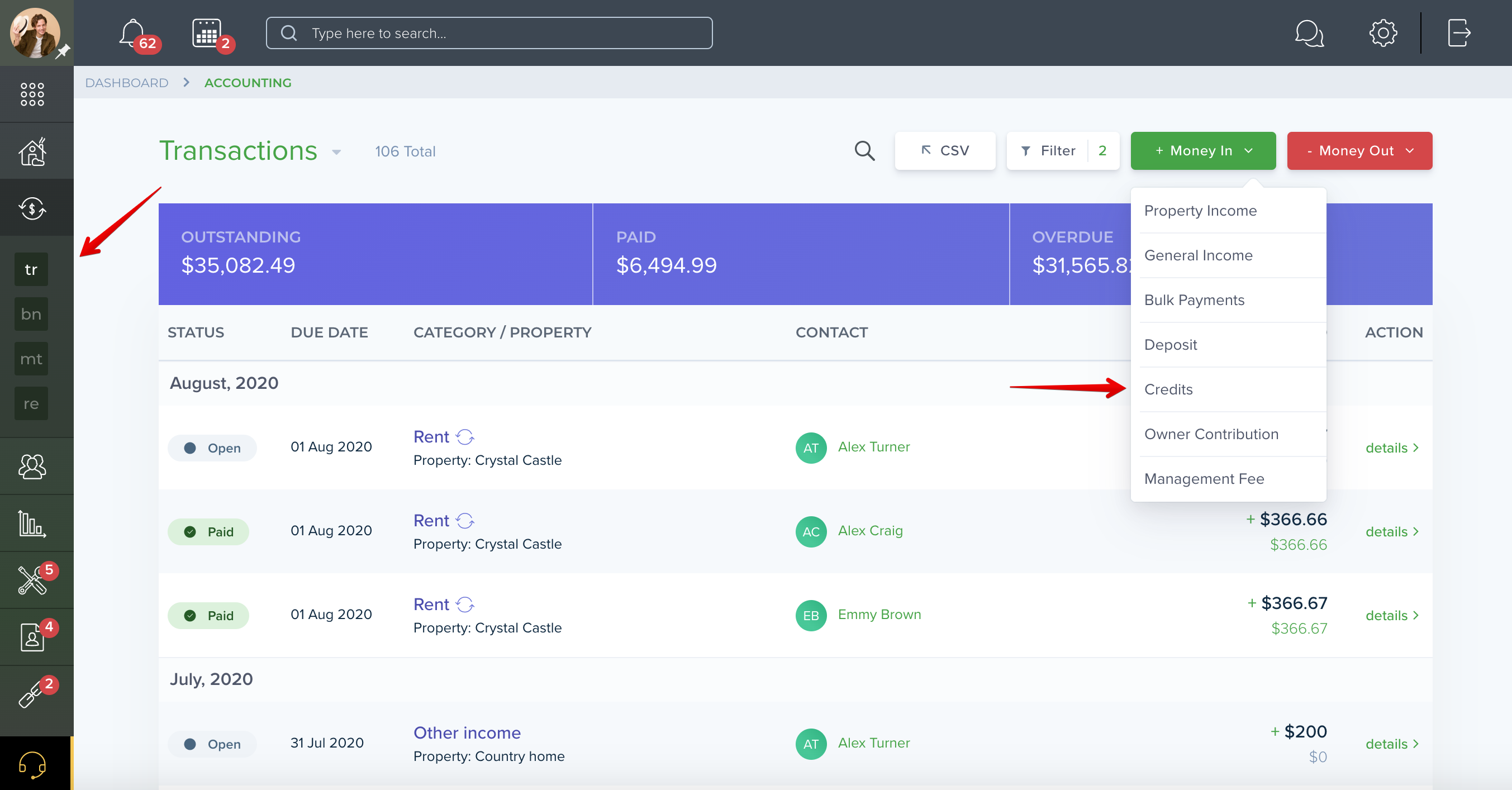Open Alex Craig's Rent category link
This screenshot has height=790, width=1512.
coord(431,521)
